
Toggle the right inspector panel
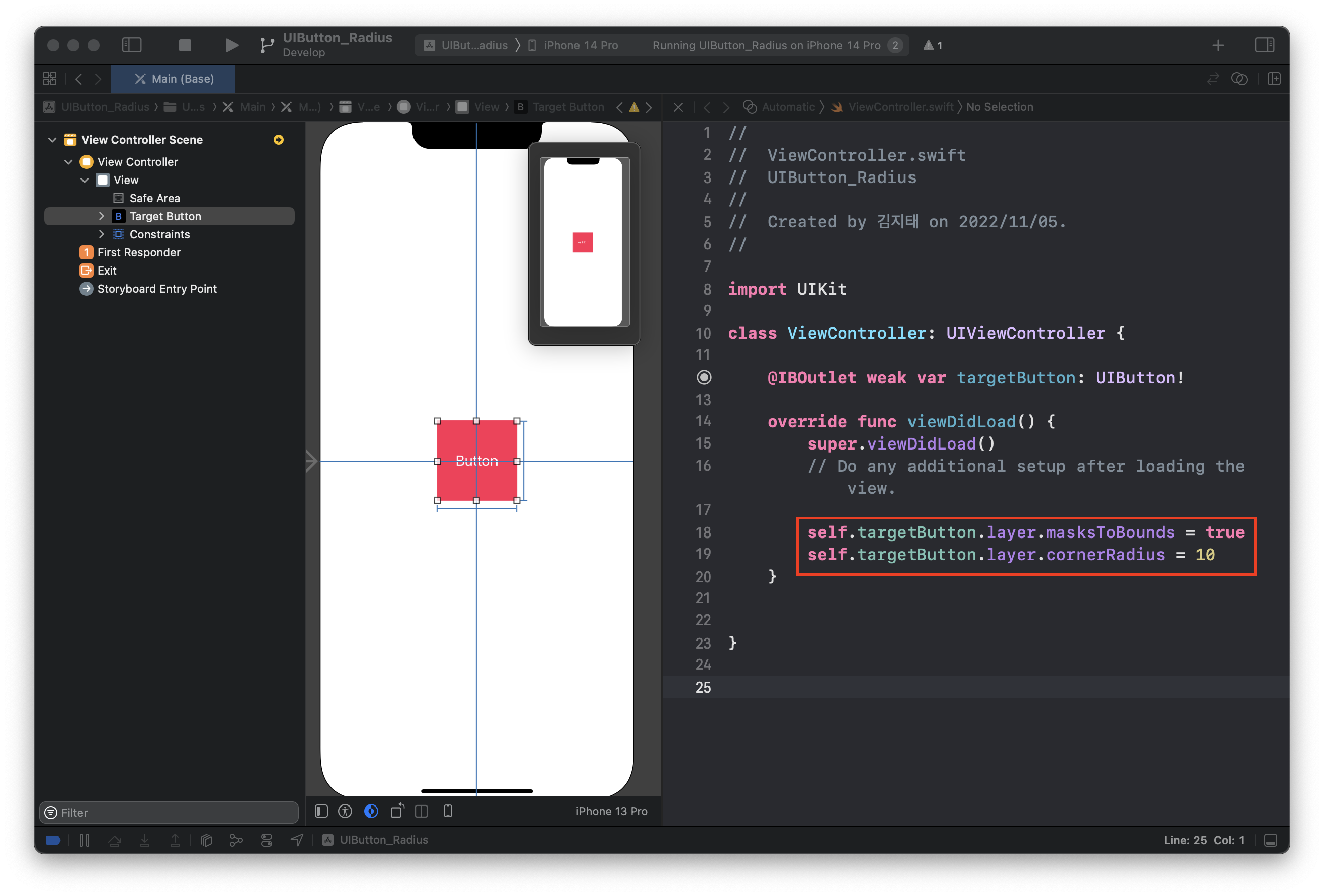pyautogui.click(x=1264, y=45)
